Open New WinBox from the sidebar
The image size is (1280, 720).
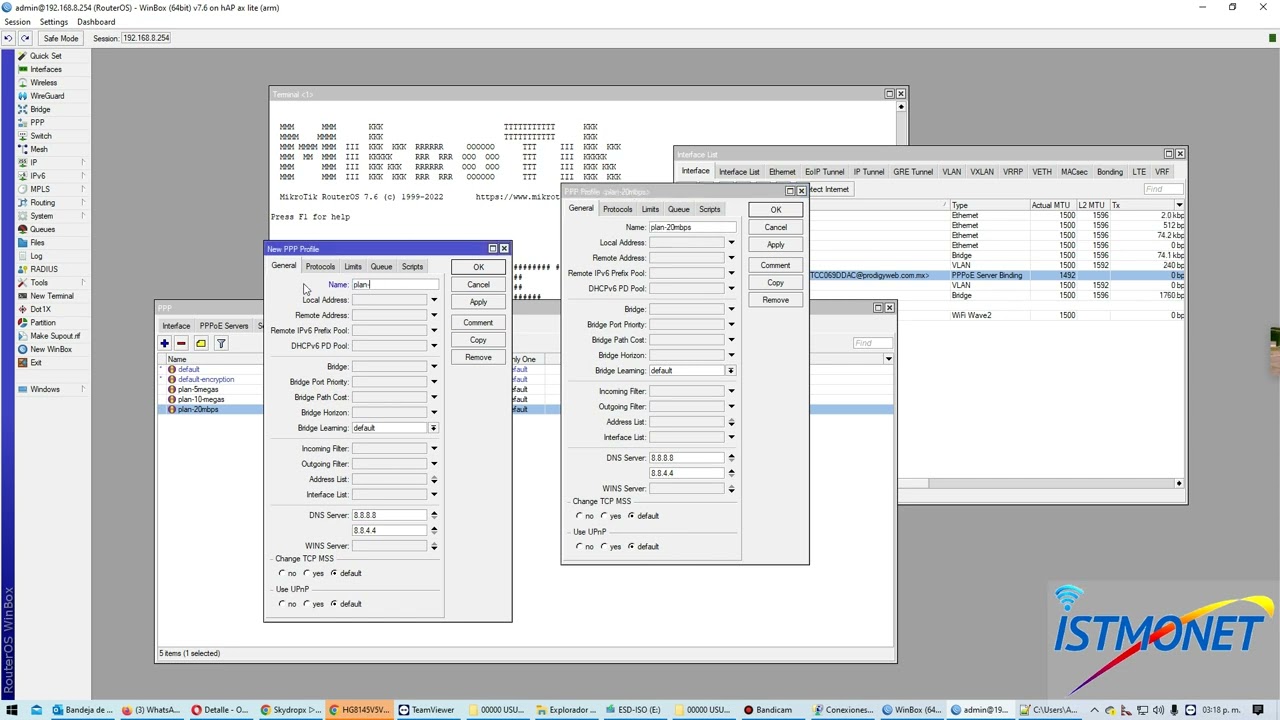(x=50, y=349)
